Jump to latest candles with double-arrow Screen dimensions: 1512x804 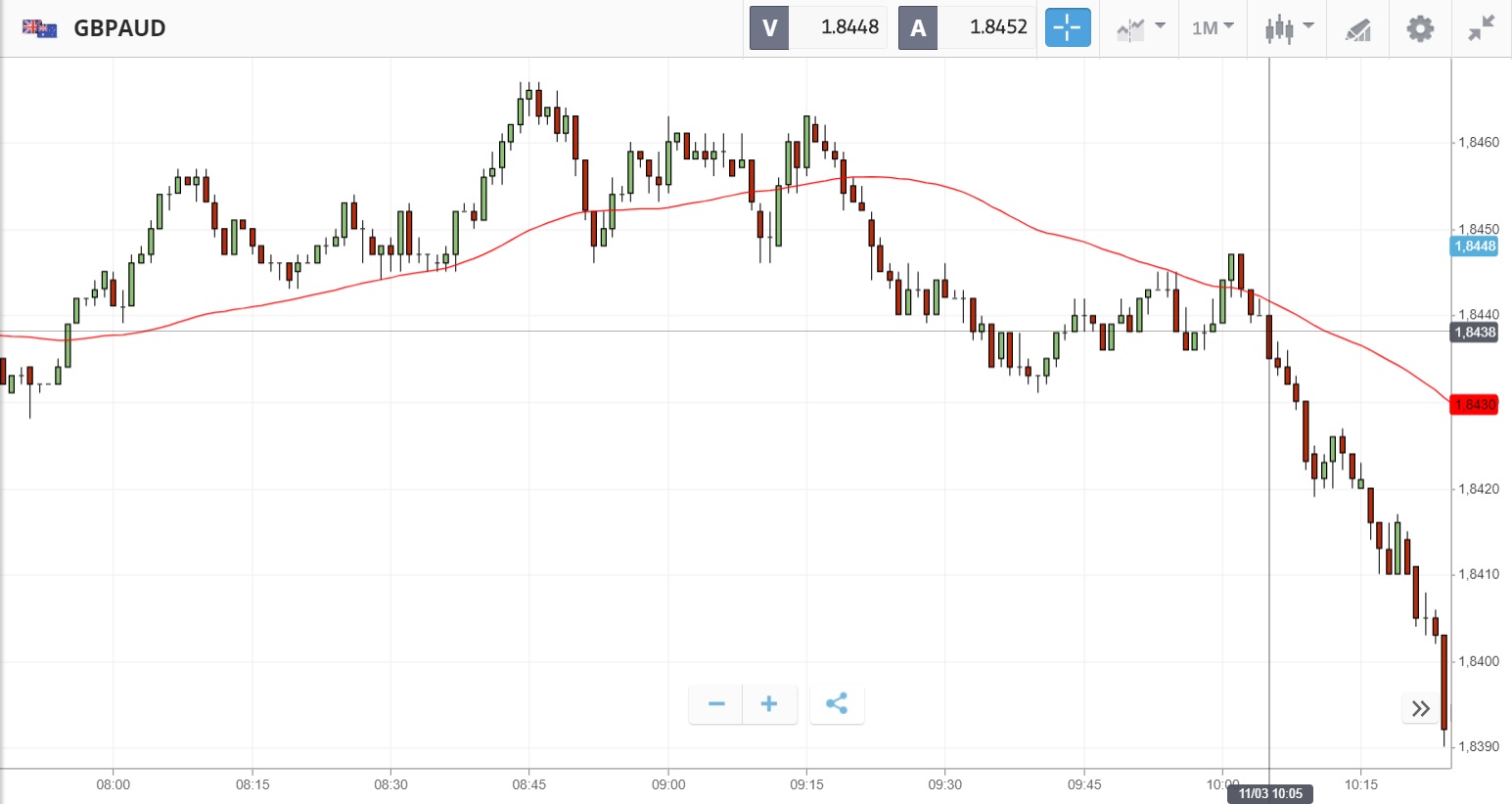pos(1421,708)
